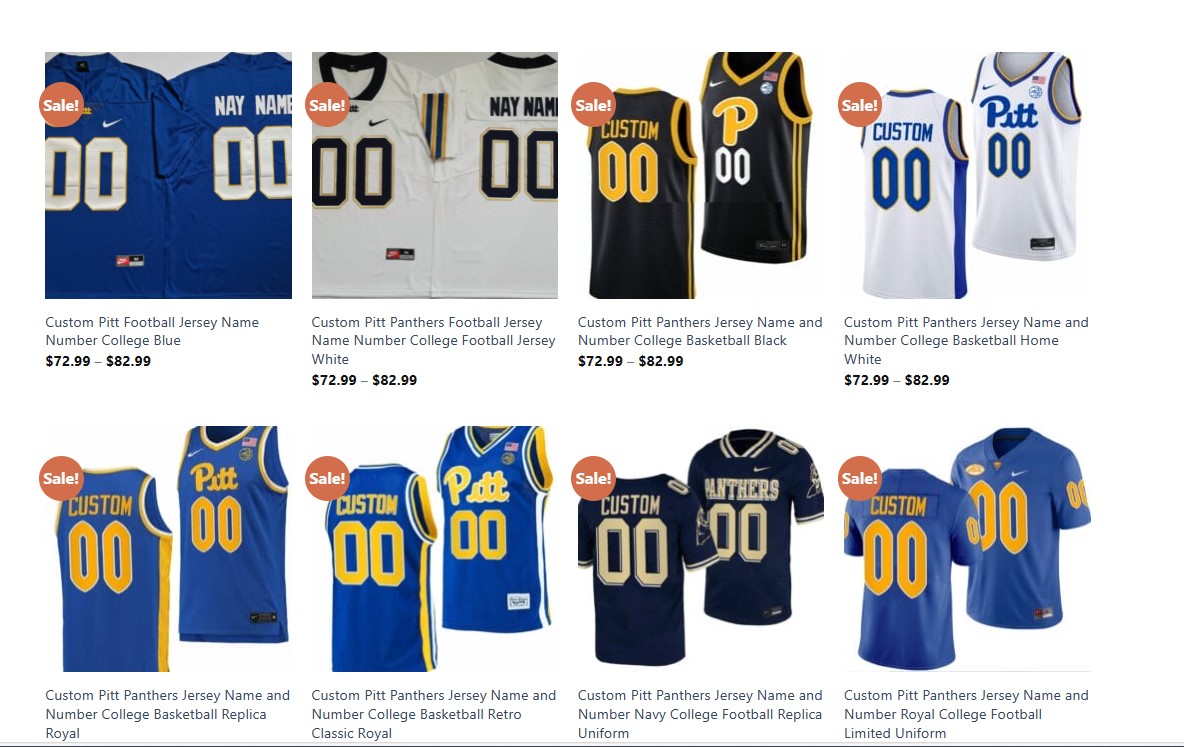Open royal football limited uniform image
Image resolution: width=1184 pixels, height=747 pixels.
967,548
